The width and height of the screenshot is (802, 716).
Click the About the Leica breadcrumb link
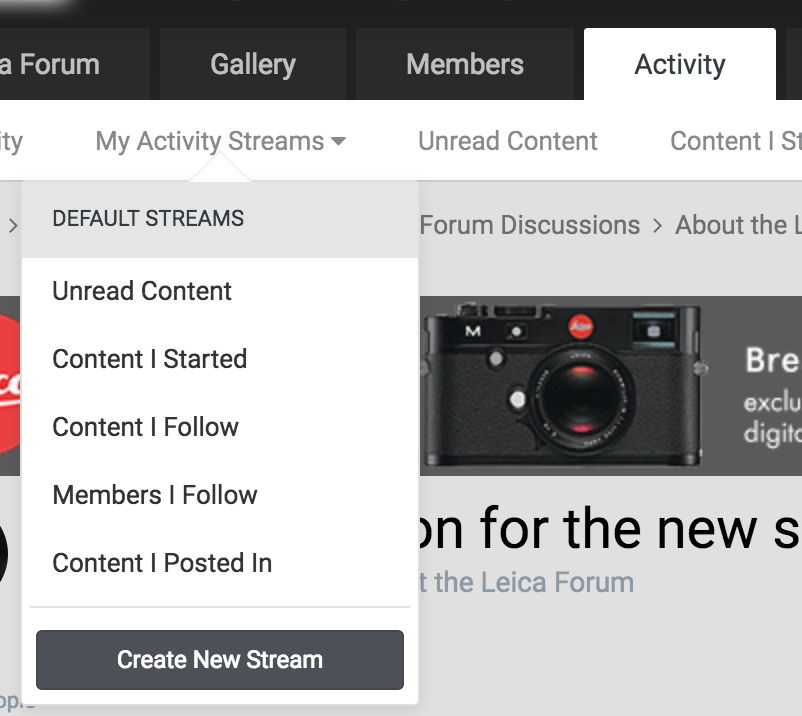click(x=738, y=225)
